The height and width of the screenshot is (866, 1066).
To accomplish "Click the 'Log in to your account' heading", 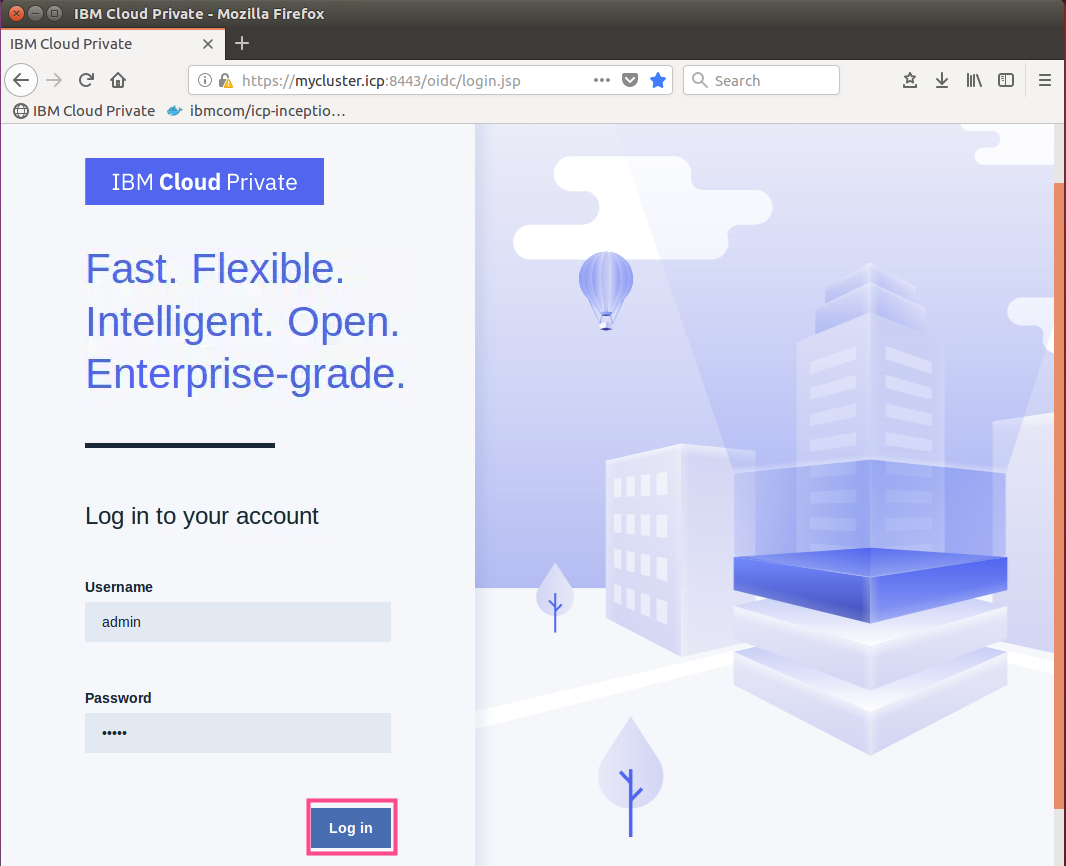I will 202,516.
